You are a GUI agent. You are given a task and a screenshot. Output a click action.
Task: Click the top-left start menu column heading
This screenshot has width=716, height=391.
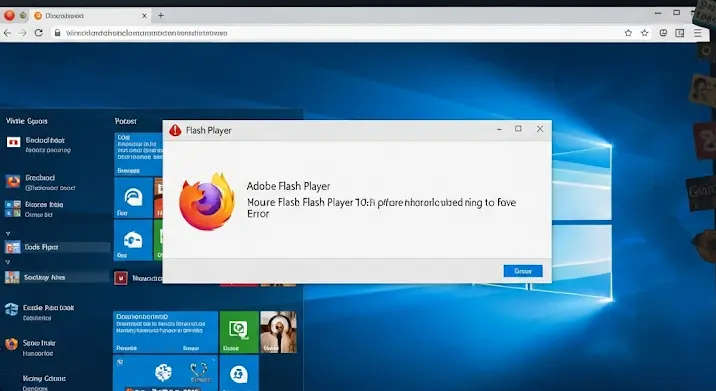pyautogui.click(x=26, y=121)
